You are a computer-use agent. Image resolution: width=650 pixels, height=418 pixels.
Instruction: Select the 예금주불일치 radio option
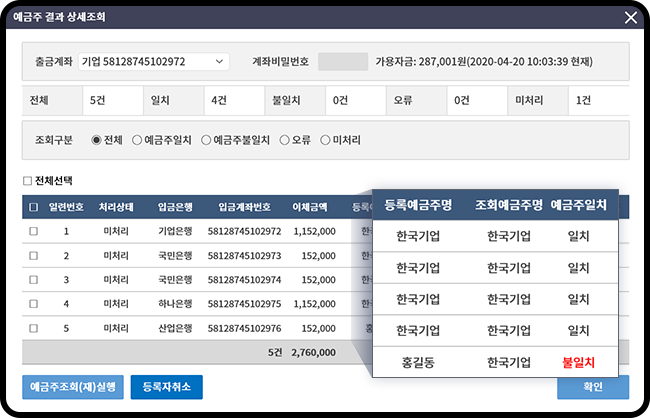click(x=206, y=140)
